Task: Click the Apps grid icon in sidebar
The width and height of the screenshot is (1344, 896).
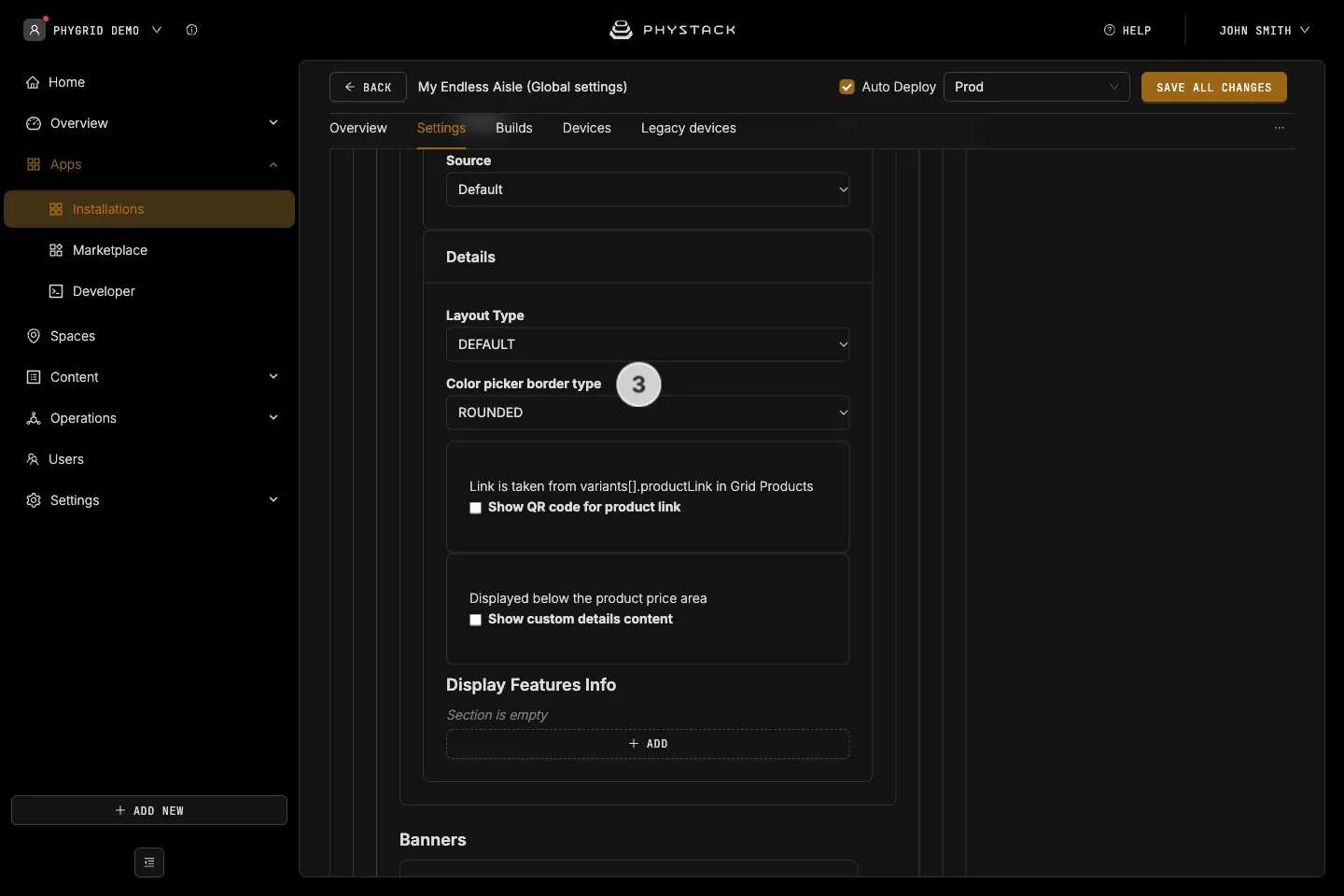Action: (x=34, y=164)
